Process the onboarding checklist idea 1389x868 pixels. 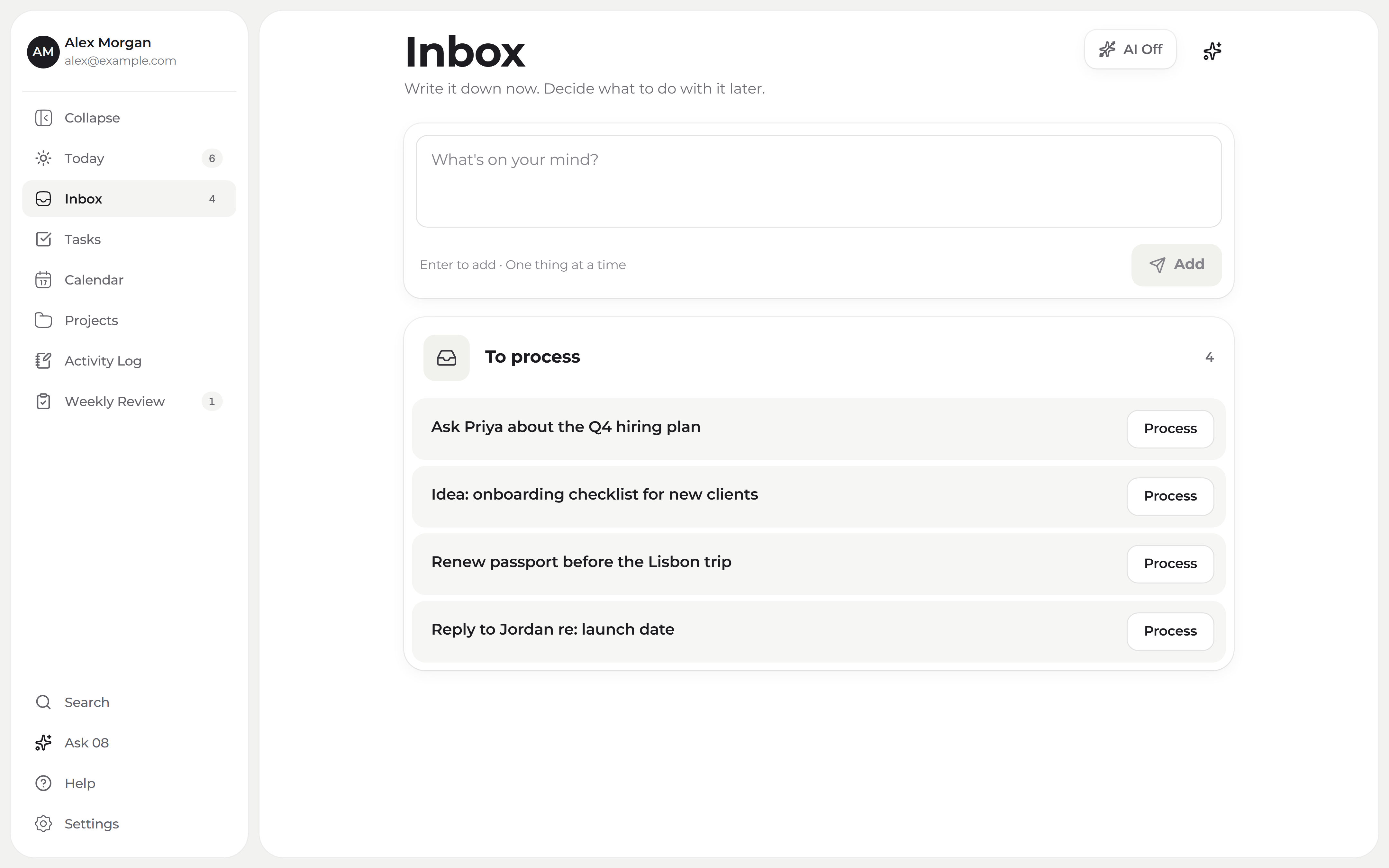click(x=1170, y=496)
